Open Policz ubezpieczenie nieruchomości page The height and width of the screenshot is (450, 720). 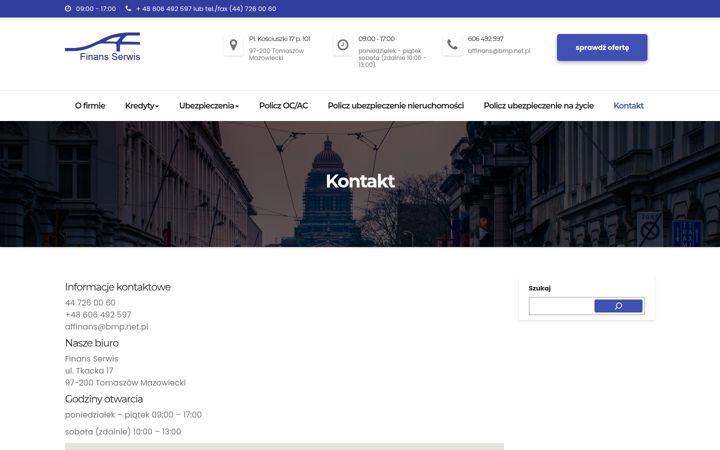[x=396, y=106]
